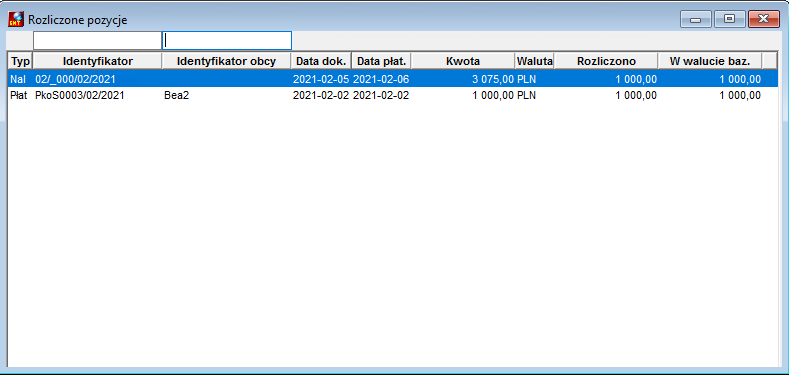The height and width of the screenshot is (376, 790).
Task: Click the Płat type cell
Action: (x=18, y=95)
